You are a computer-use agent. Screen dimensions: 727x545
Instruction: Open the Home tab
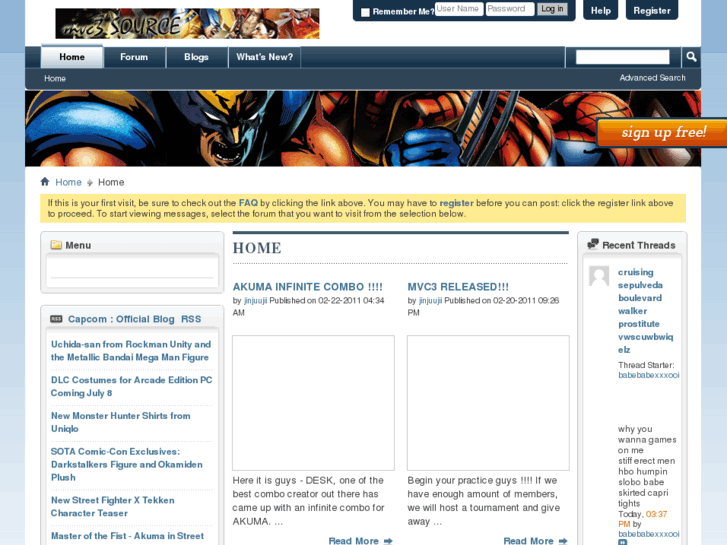(72, 57)
